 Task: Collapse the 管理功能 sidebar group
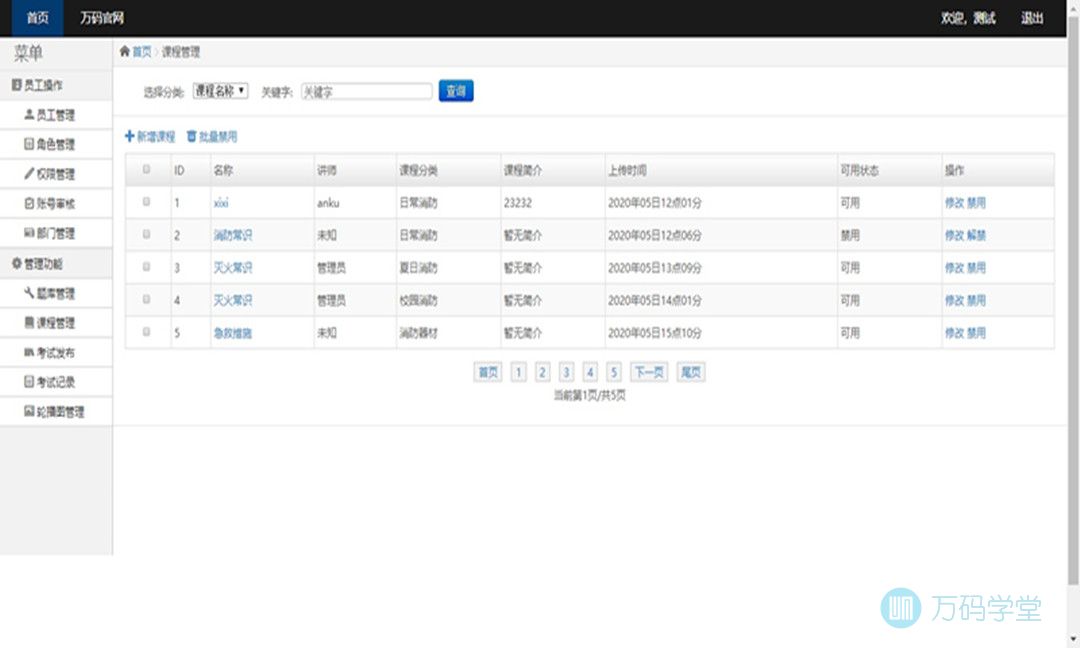[56, 264]
